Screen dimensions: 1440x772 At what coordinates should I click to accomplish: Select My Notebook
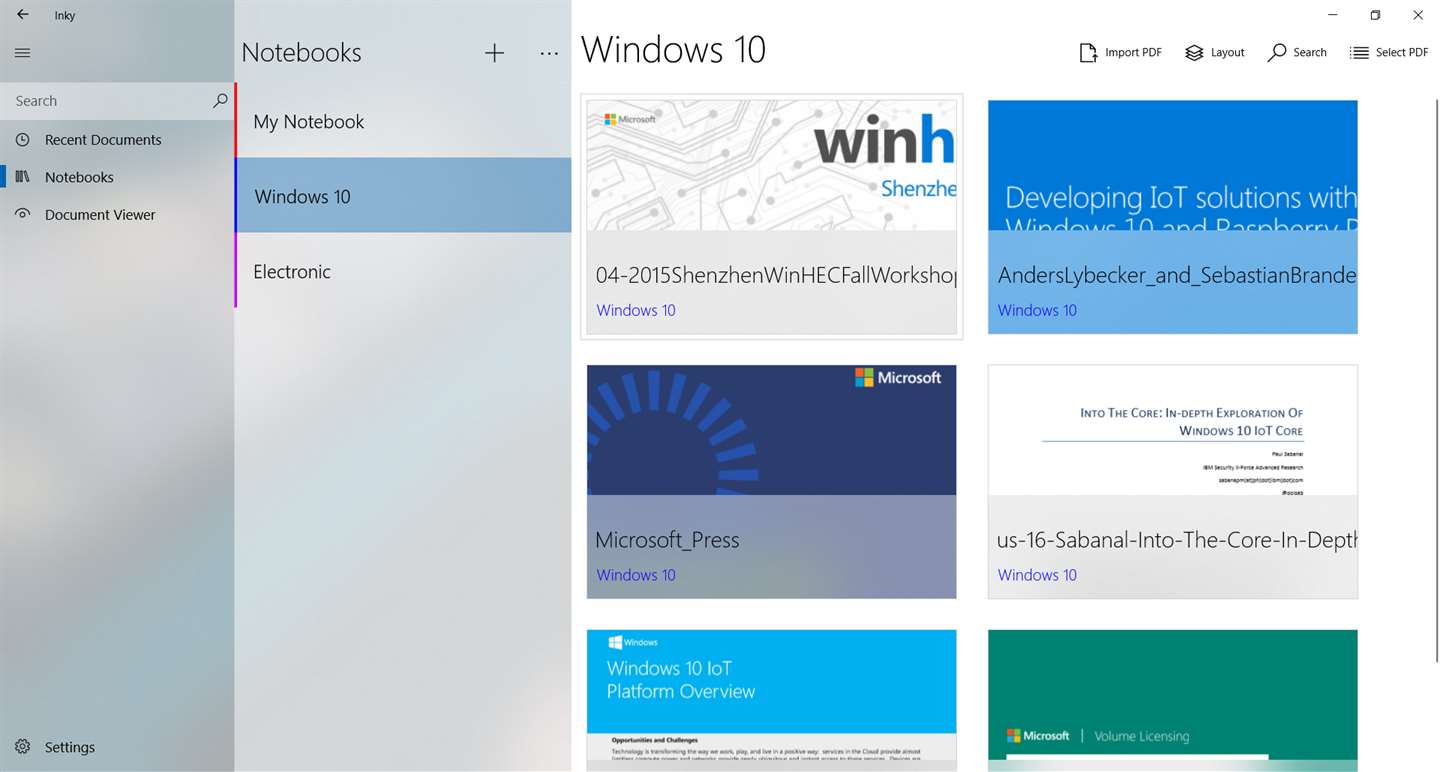(403, 121)
